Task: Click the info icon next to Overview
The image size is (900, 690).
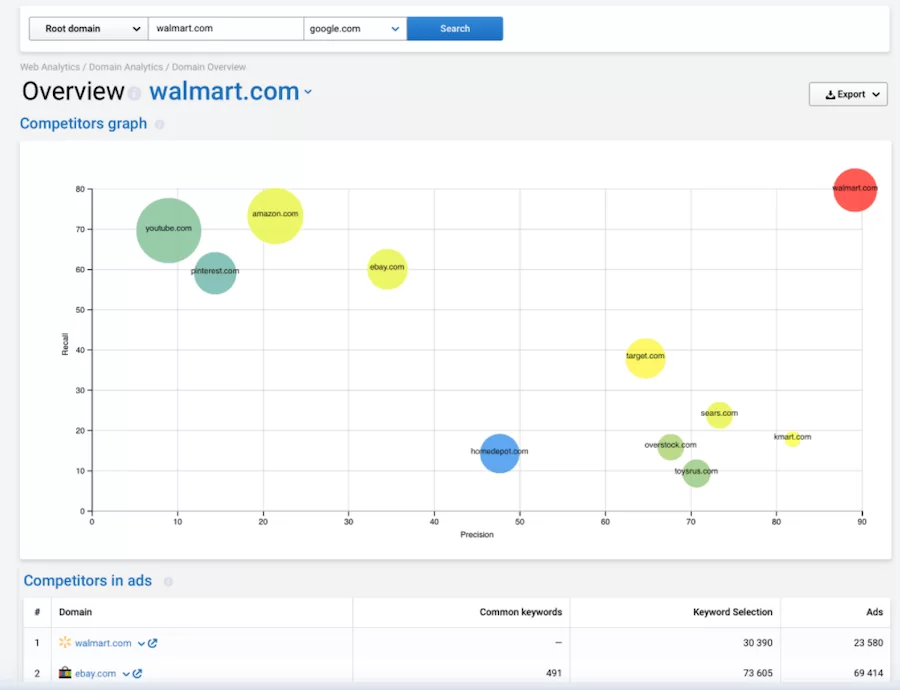Action: 134,94
